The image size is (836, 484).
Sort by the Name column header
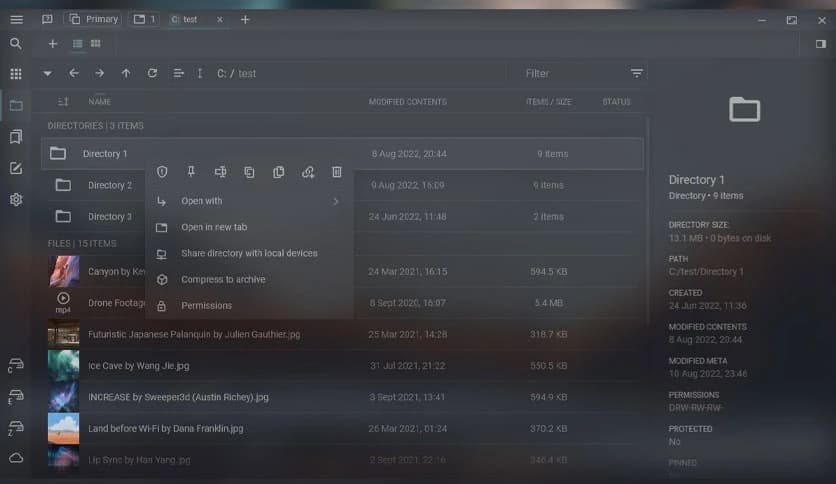pos(100,102)
